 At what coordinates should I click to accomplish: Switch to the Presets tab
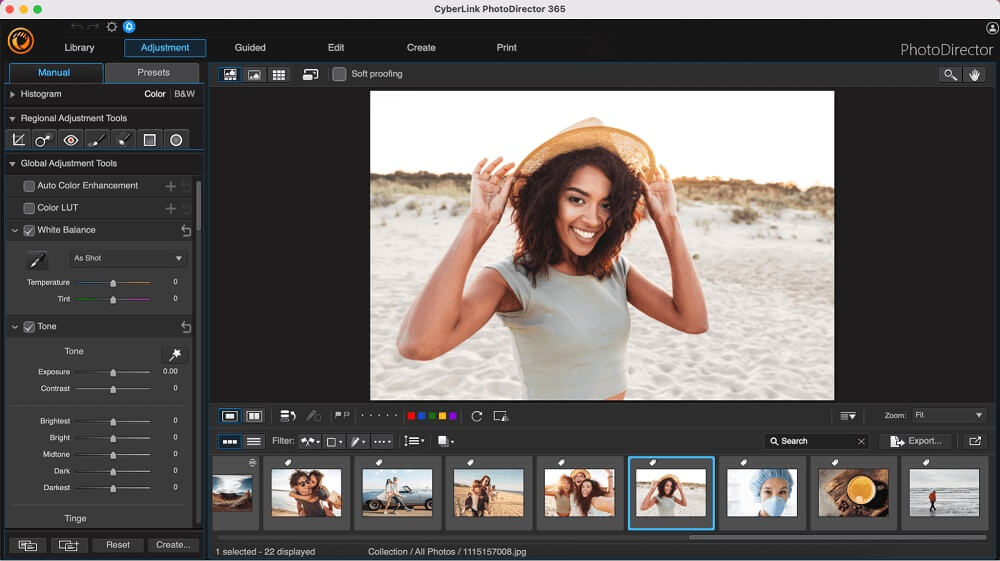(153, 73)
